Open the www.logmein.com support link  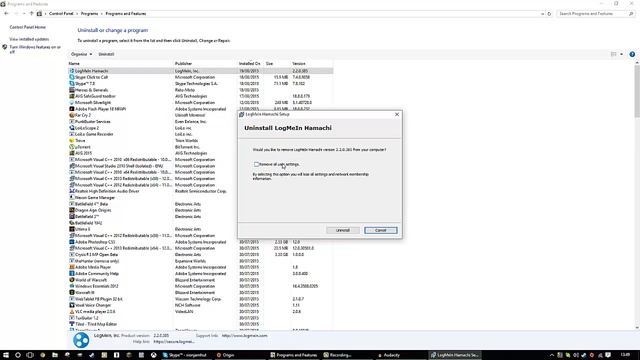click(x=244, y=336)
